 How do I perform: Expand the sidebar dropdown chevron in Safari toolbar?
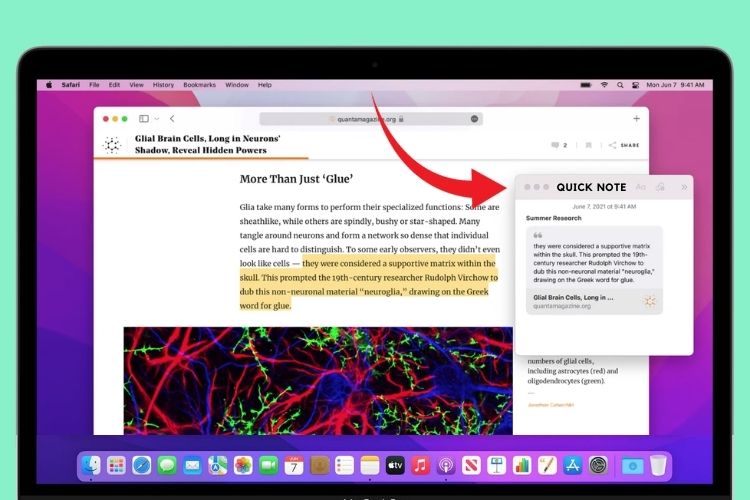tap(156, 119)
